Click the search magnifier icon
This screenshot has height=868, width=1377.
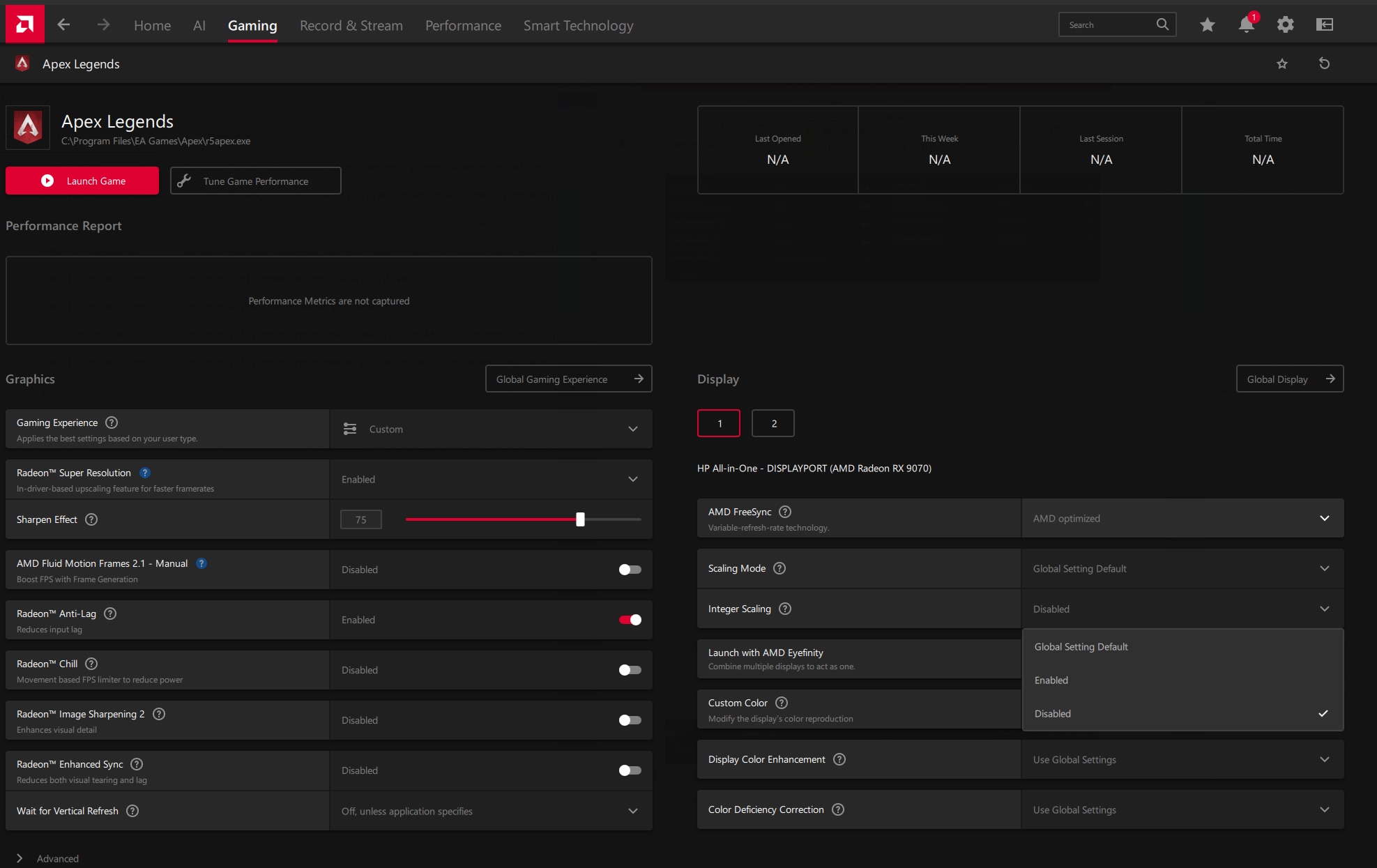[x=1162, y=24]
